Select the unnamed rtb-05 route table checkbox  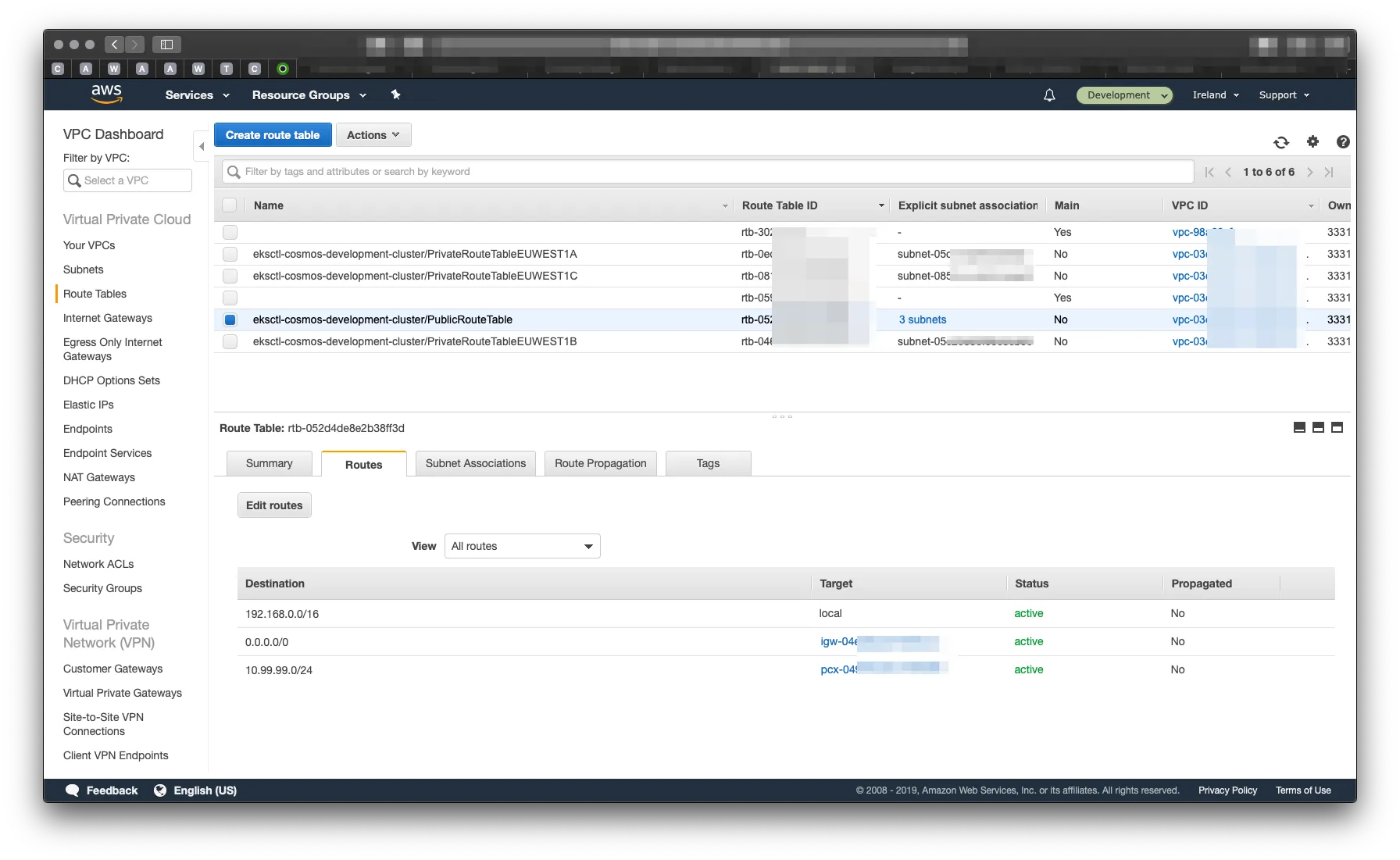[x=230, y=298]
